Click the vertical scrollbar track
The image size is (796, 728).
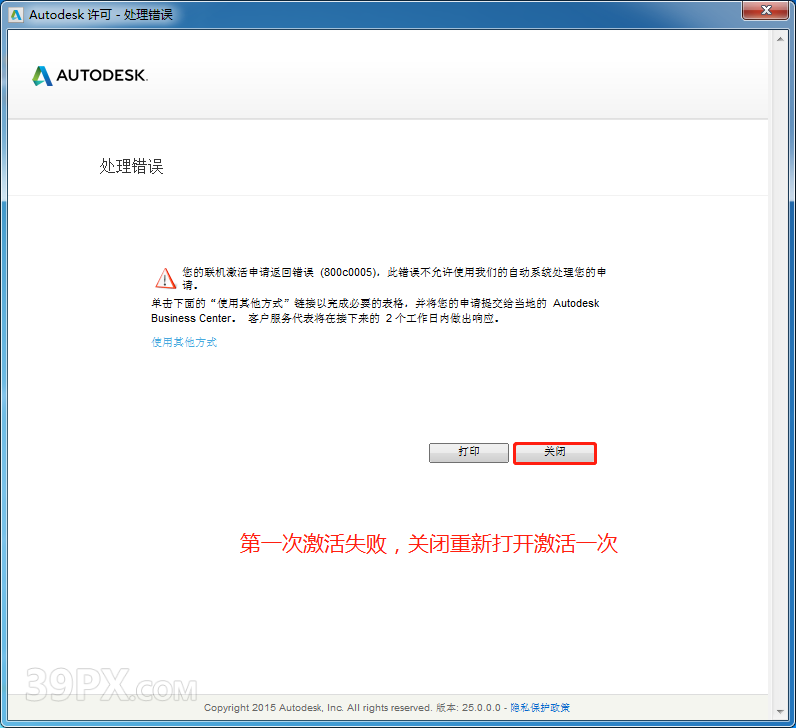click(x=778, y=400)
